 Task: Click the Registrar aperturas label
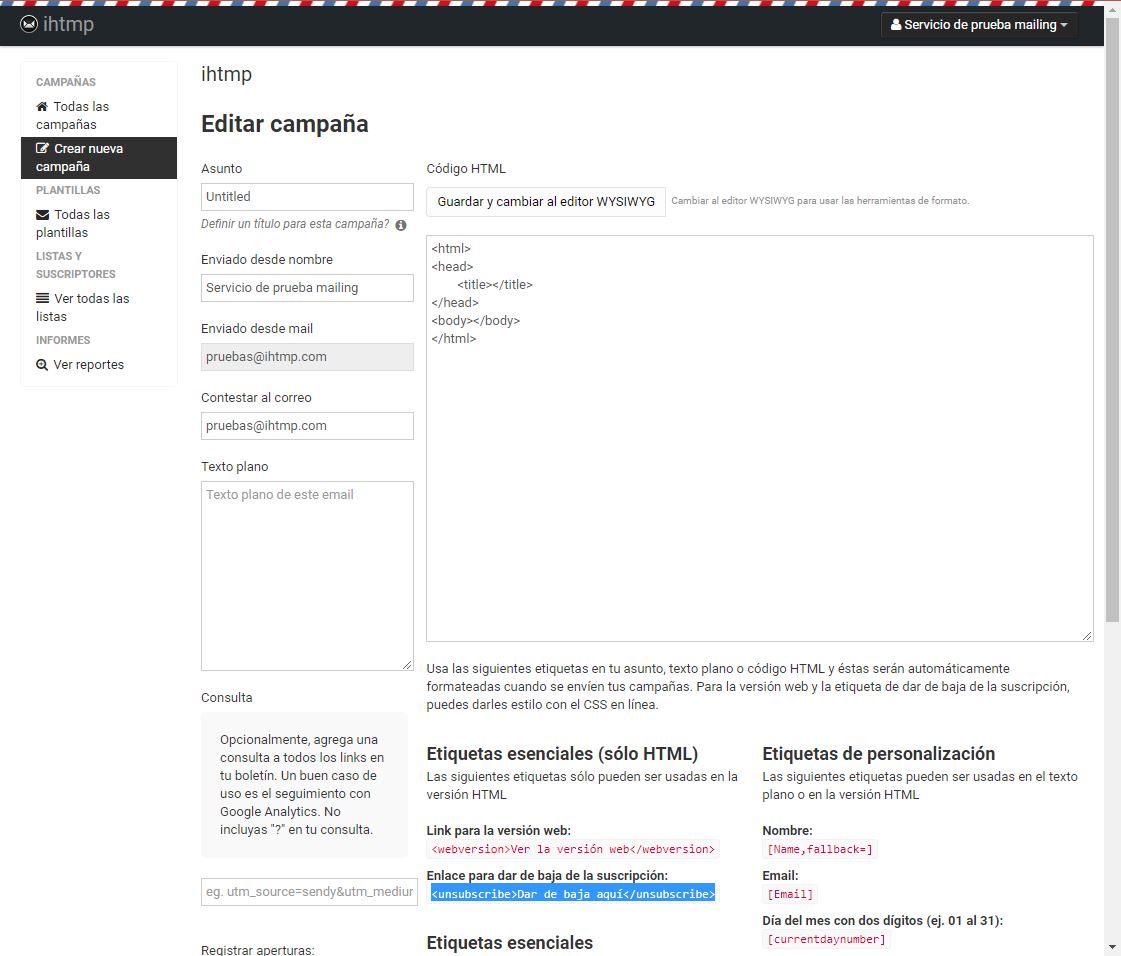point(257,950)
